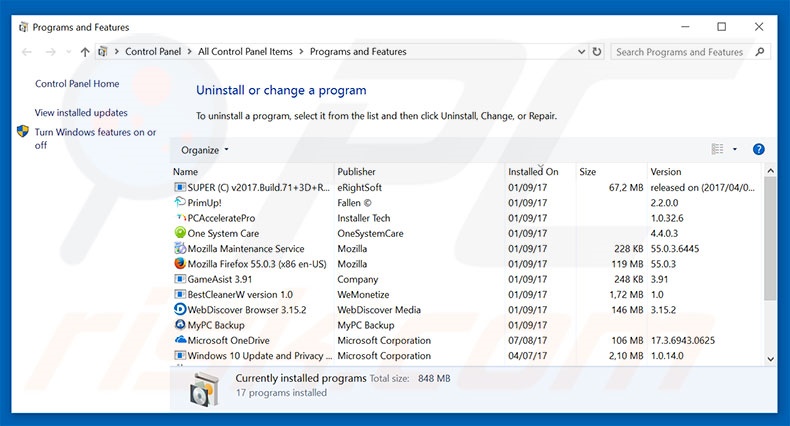Viewport: 790px width, 426px height.
Task: Refresh the Programs and Features list
Action: point(597,51)
